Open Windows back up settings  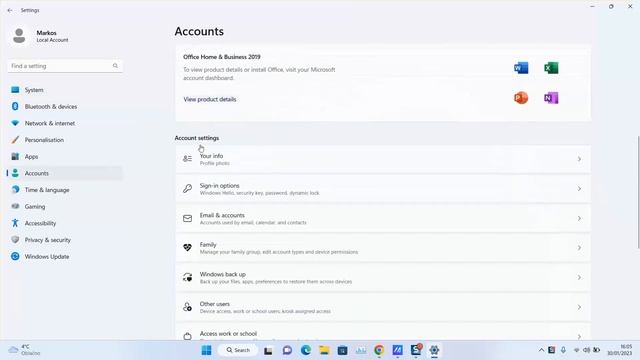coord(383,278)
